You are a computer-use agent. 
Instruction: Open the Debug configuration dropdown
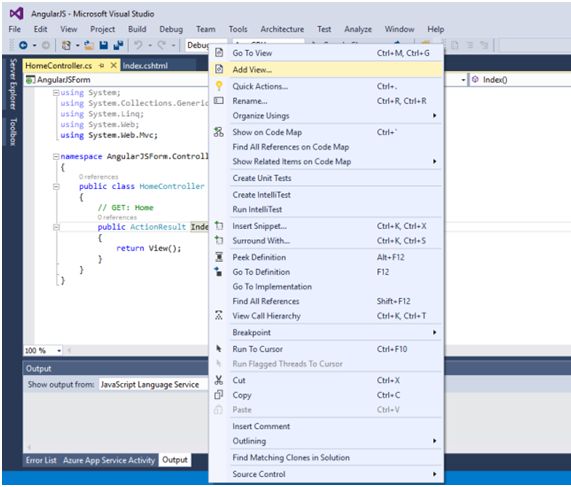[198, 45]
